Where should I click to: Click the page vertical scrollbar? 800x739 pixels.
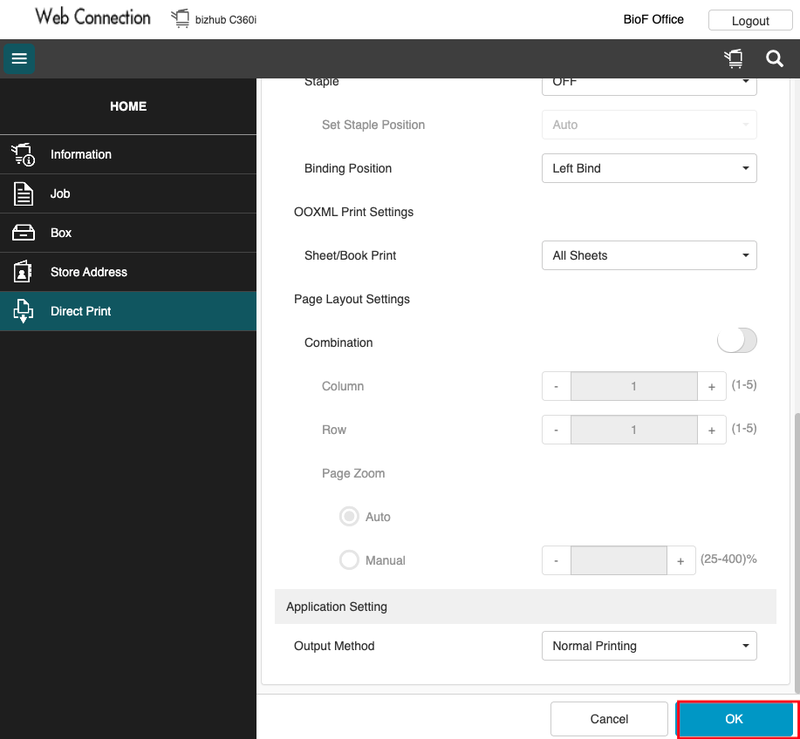click(x=797, y=553)
